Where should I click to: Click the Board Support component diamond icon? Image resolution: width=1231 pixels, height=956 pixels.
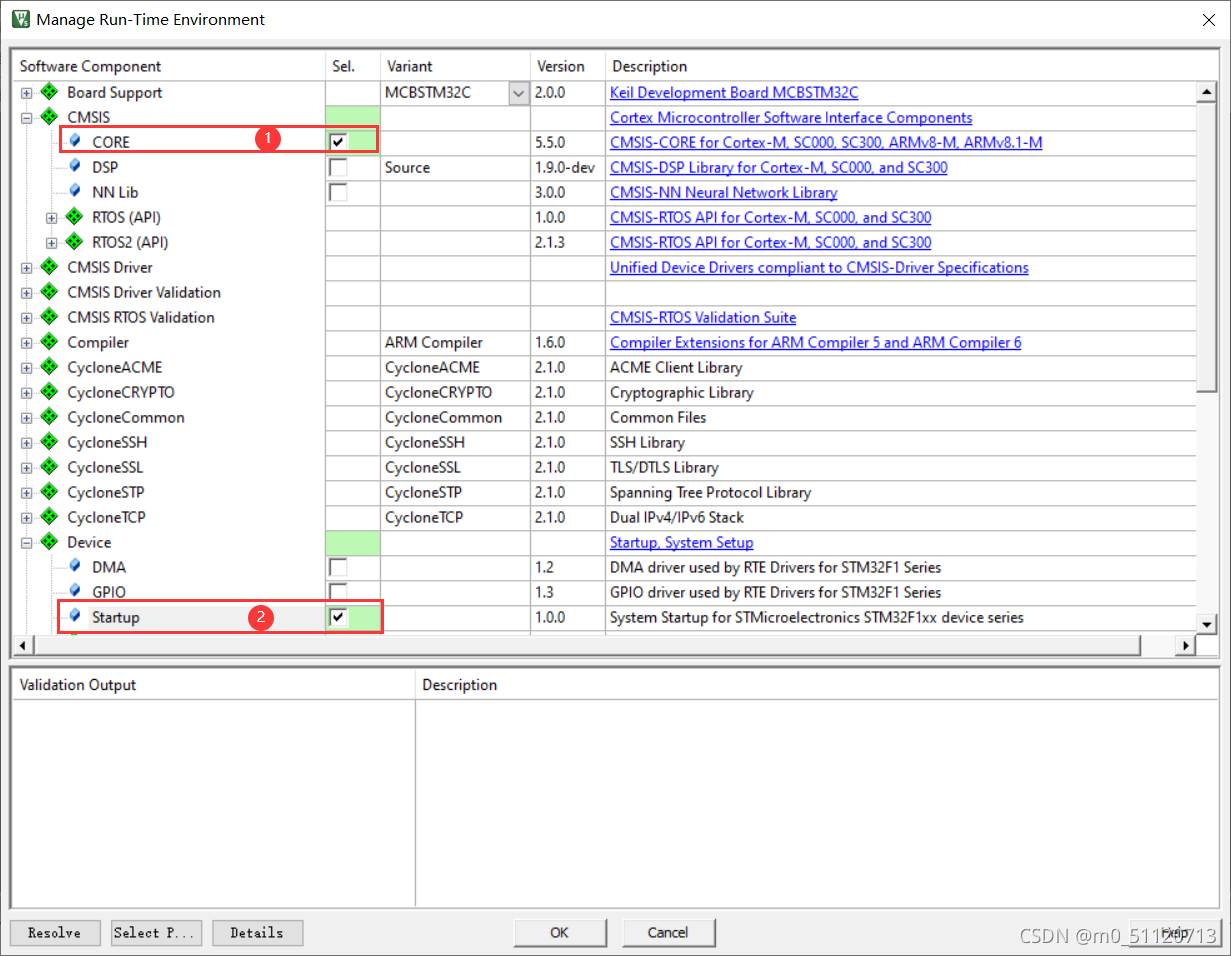point(49,92)
